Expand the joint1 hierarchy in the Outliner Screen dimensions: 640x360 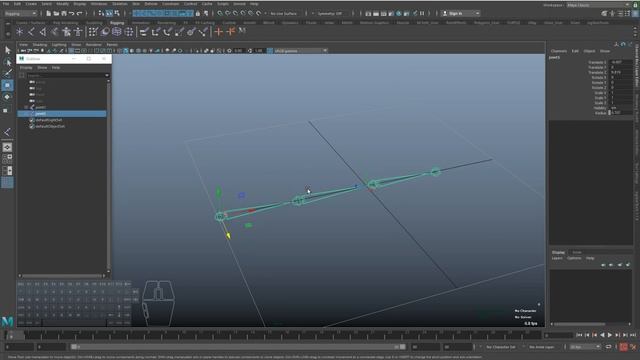pos(27,107)
